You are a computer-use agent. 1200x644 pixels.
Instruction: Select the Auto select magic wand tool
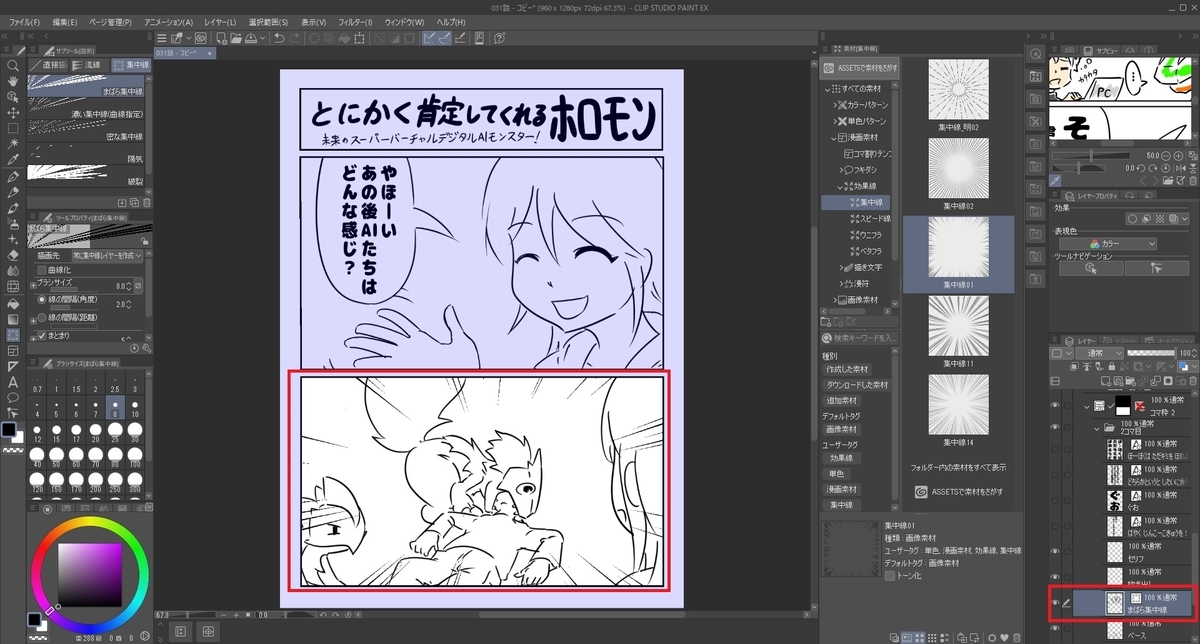coord(13,145)
